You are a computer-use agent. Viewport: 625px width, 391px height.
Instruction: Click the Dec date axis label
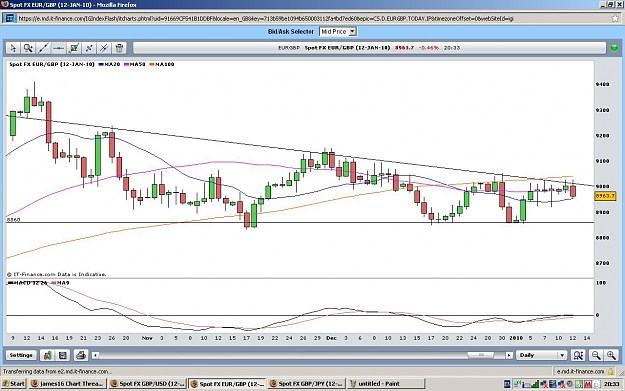click(331, 338)
